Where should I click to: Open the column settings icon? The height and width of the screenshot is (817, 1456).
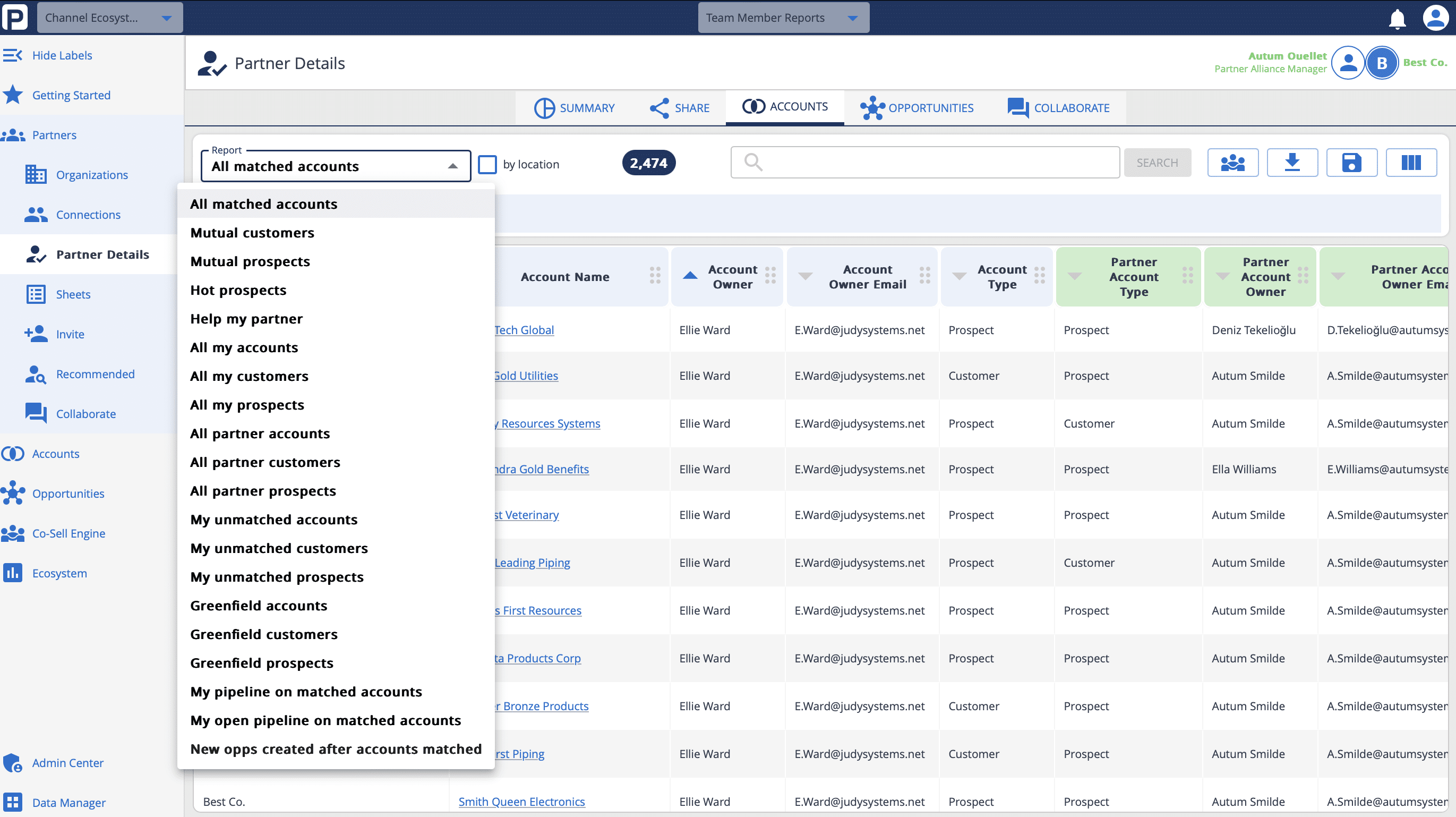pos(1411,162)
